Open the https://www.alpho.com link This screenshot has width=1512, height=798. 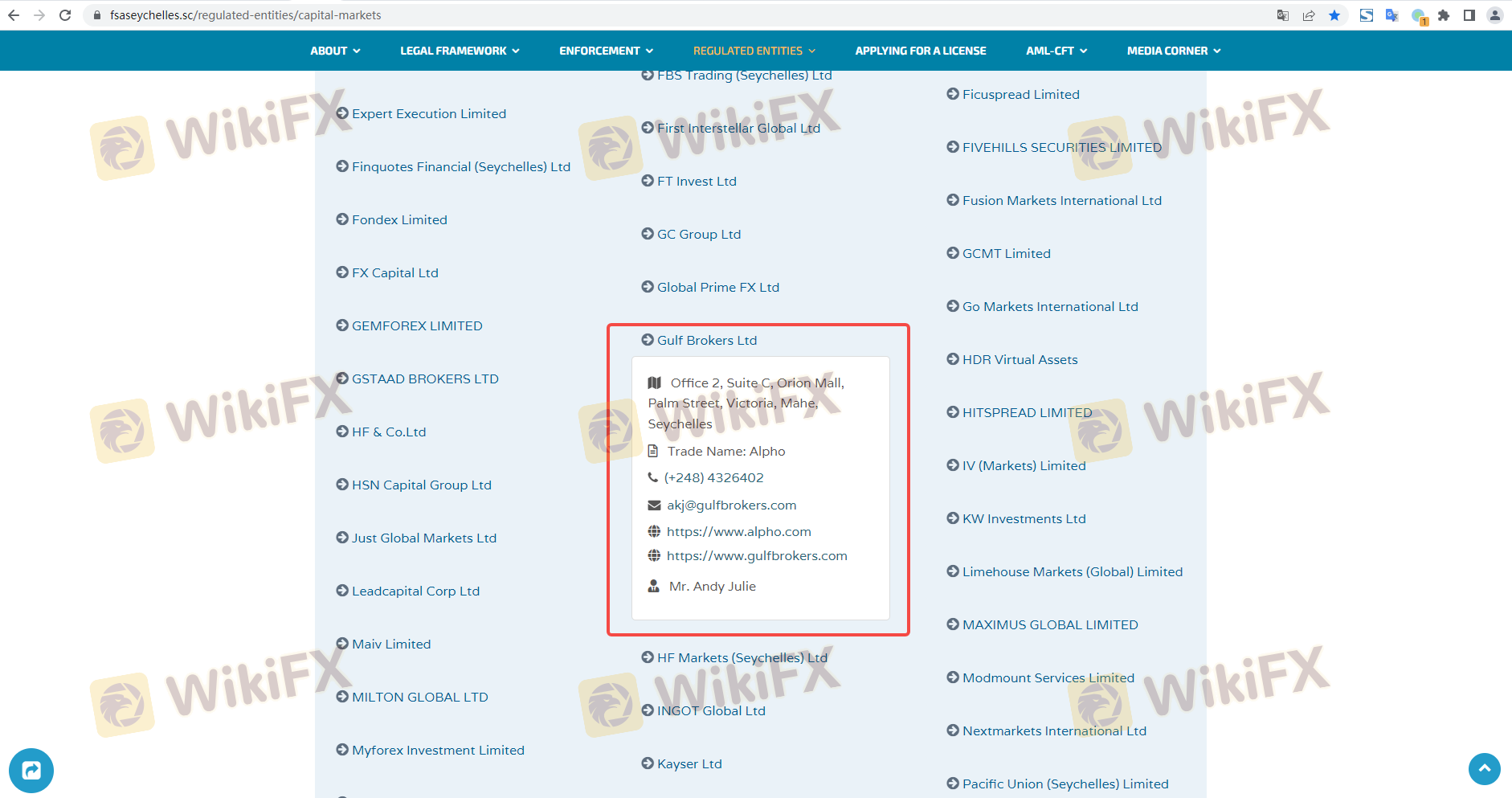point(739,532)
